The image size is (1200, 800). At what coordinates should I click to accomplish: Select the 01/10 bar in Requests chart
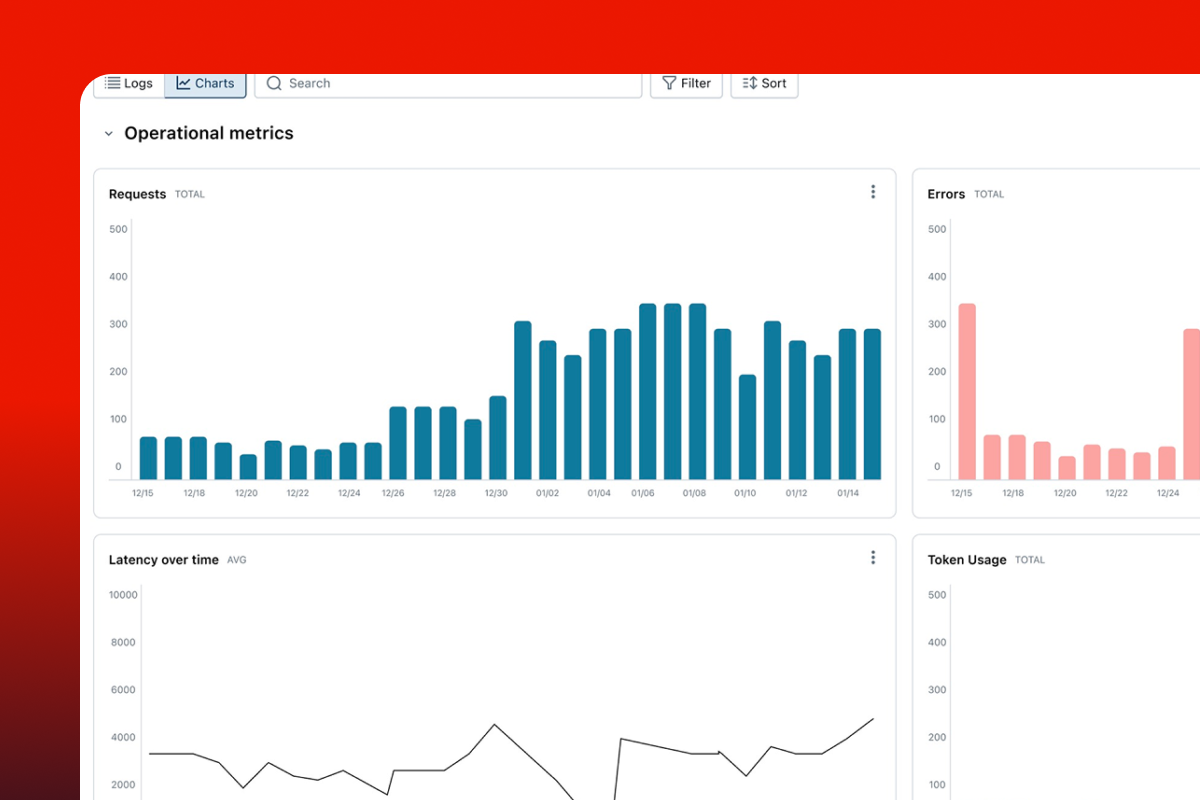coord(748,427)
